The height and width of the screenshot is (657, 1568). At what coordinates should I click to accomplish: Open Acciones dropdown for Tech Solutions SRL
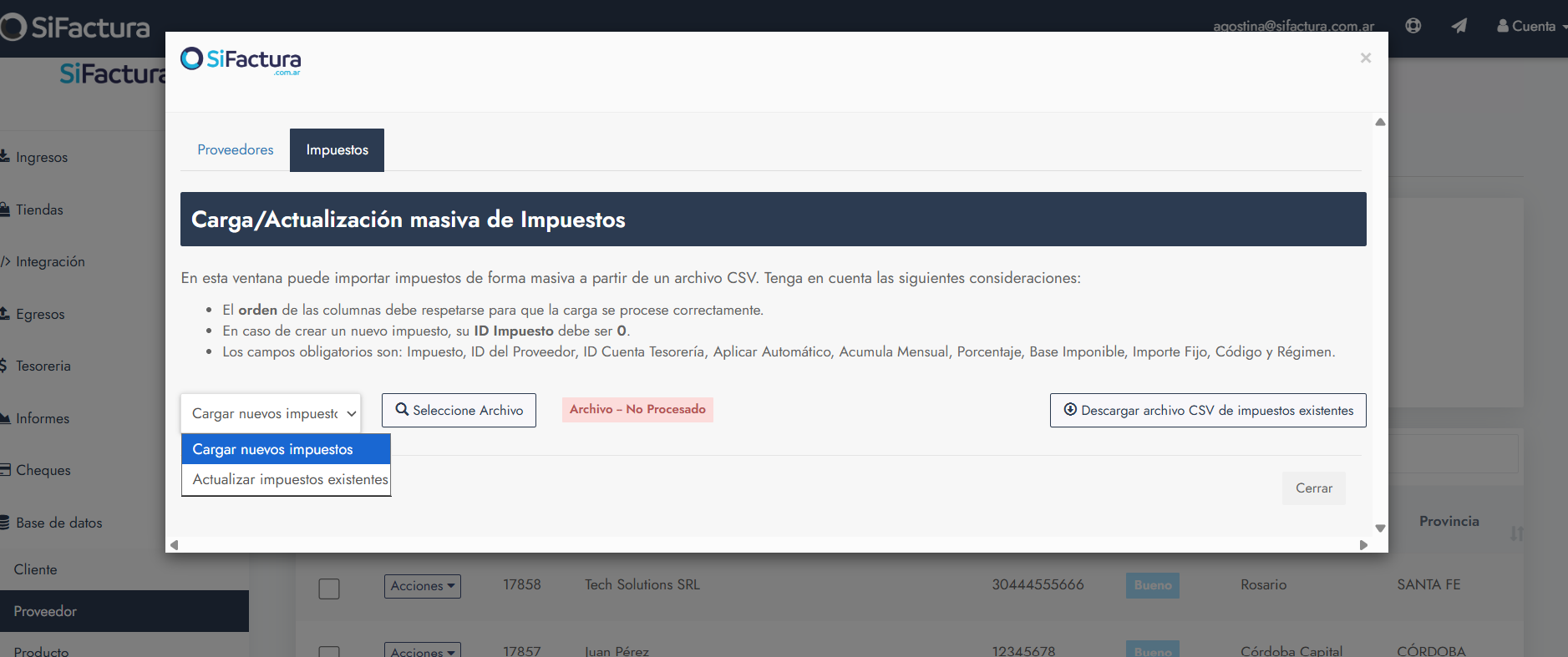pos(422,586)
